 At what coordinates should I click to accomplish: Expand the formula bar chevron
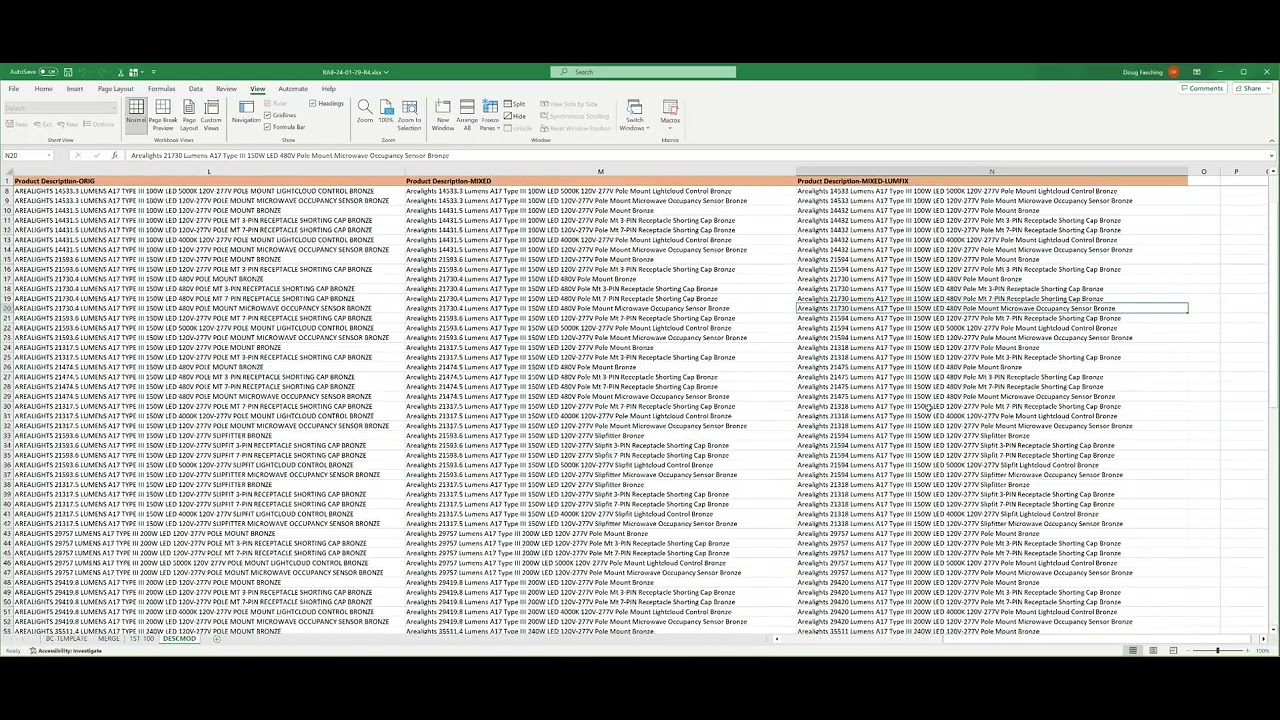(x=1271, y=156)
